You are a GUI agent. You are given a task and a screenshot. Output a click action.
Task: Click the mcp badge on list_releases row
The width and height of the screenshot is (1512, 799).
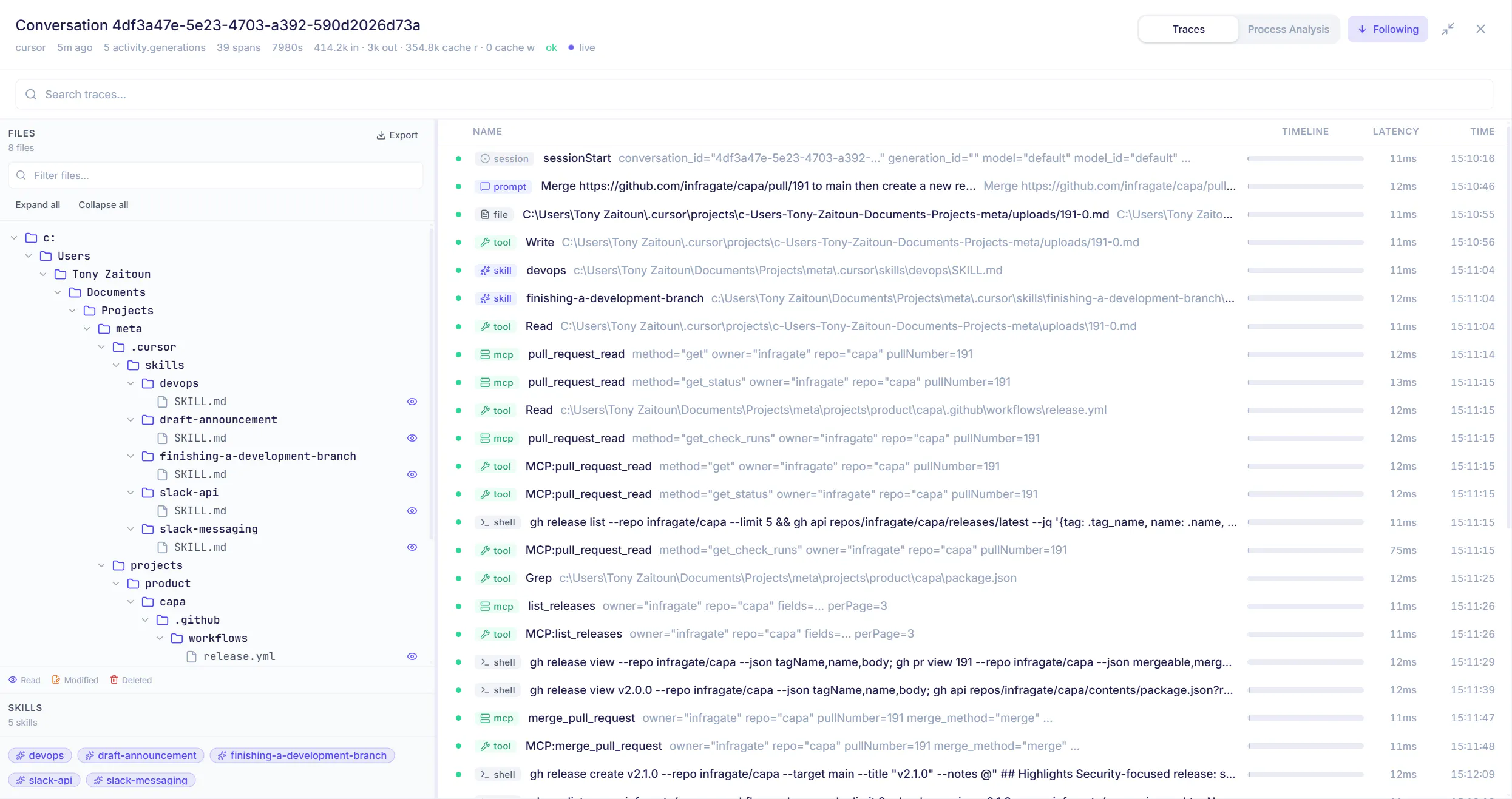coord(497,607)
